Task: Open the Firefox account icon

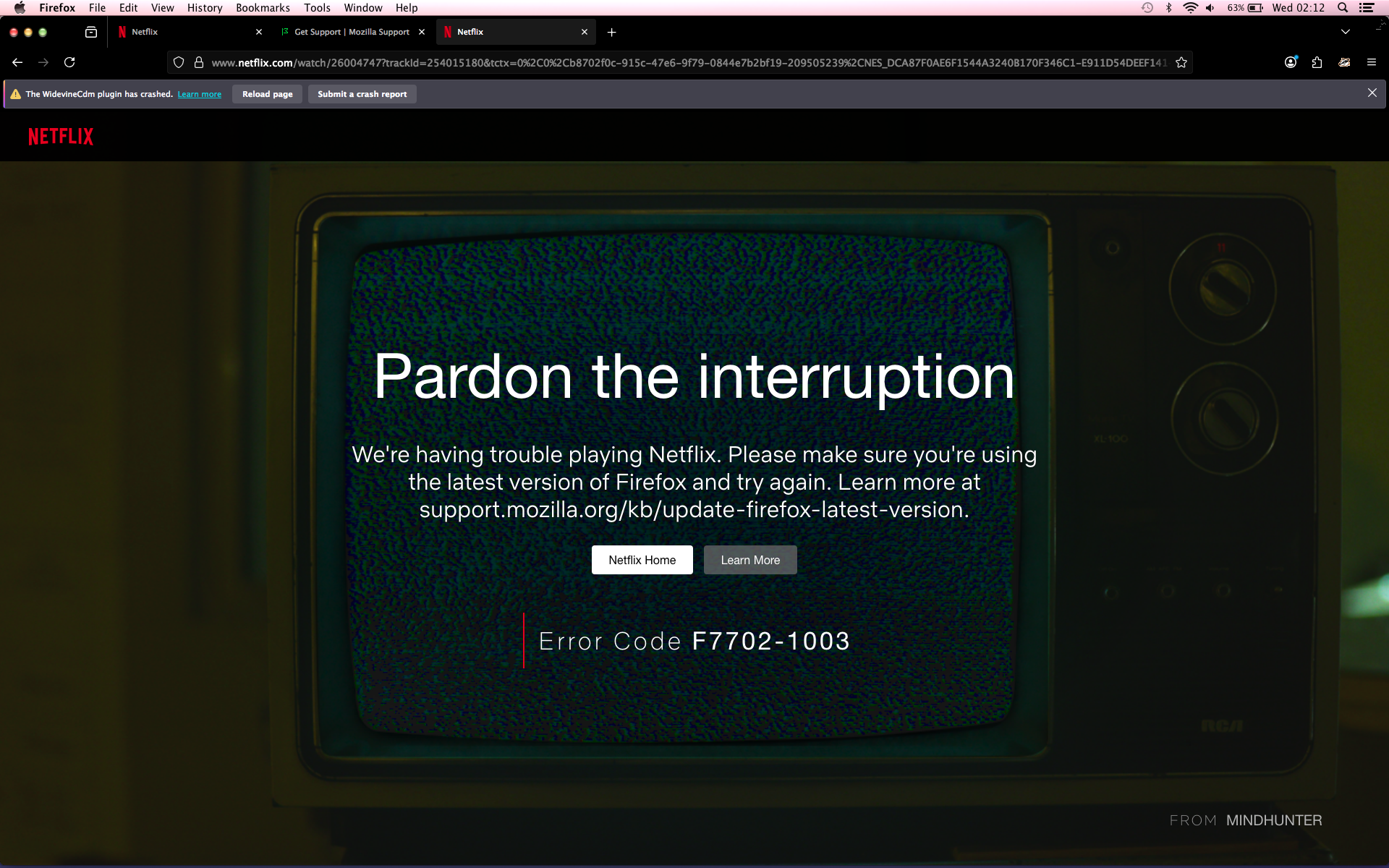Action: tap(1291, 62)
